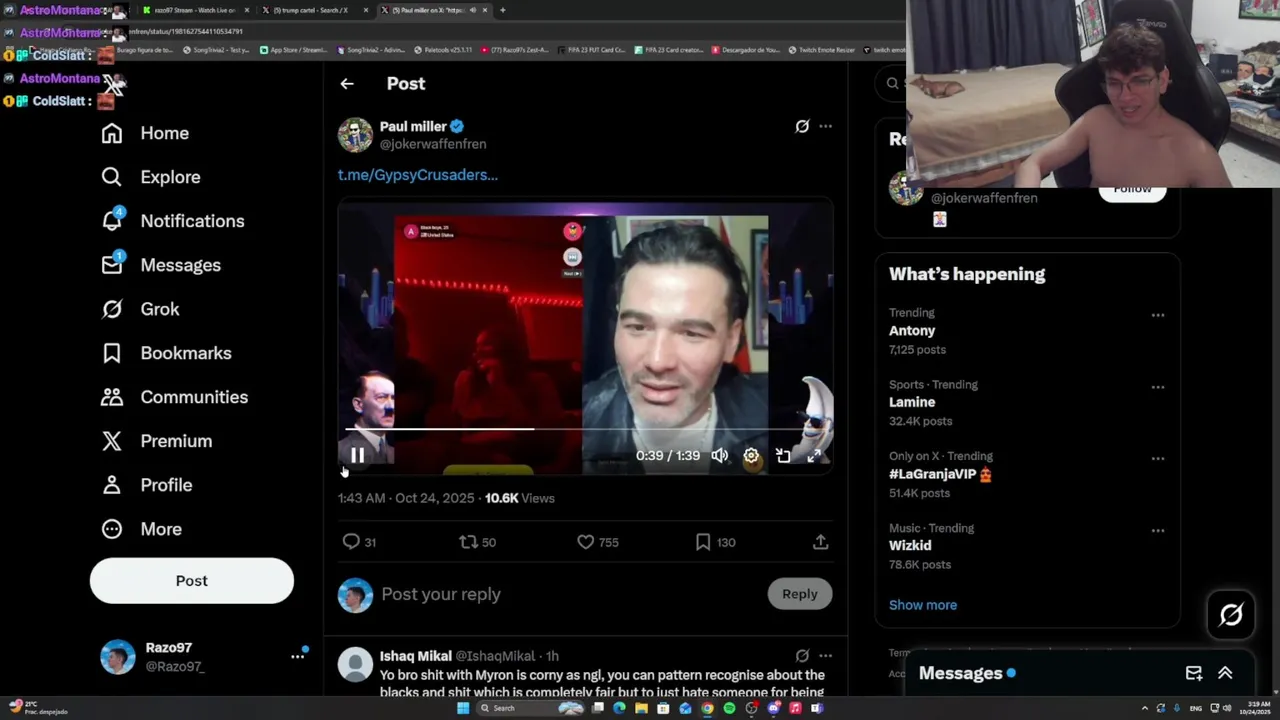Open Communities from the sidebar
Viewport: 1280px width, 720px height.
174,397
